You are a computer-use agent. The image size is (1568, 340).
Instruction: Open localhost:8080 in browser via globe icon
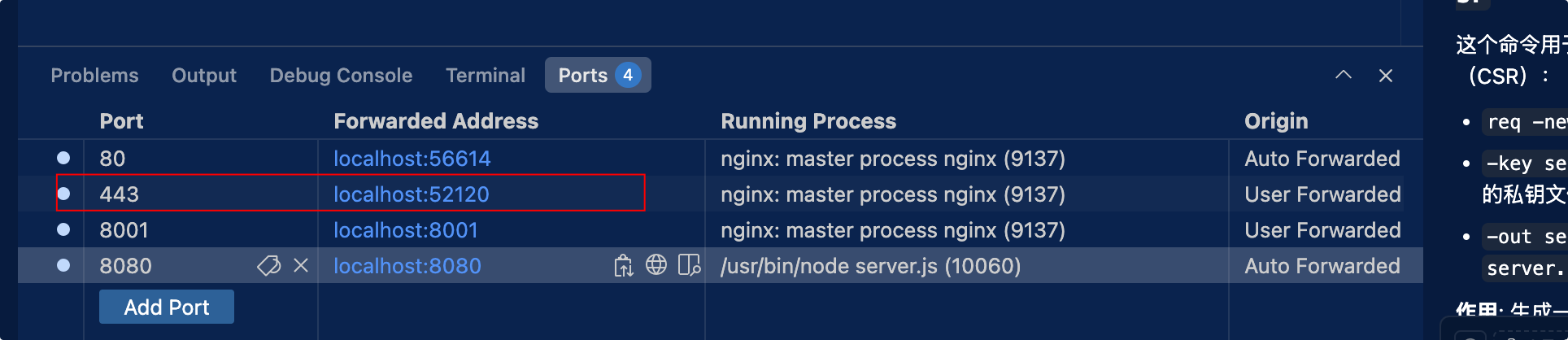[x=656, y=265]
